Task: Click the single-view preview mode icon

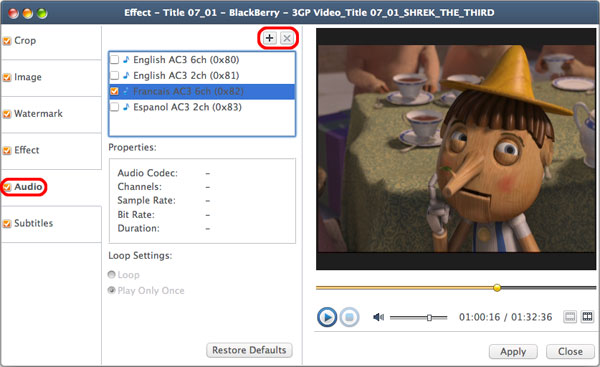Action: tap(570, 316)
